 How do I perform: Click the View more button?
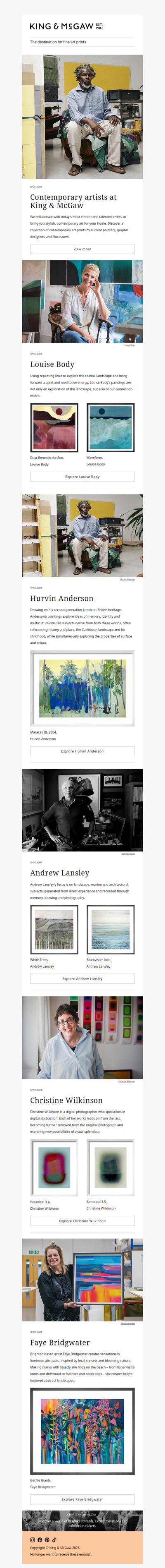(82, 249)
